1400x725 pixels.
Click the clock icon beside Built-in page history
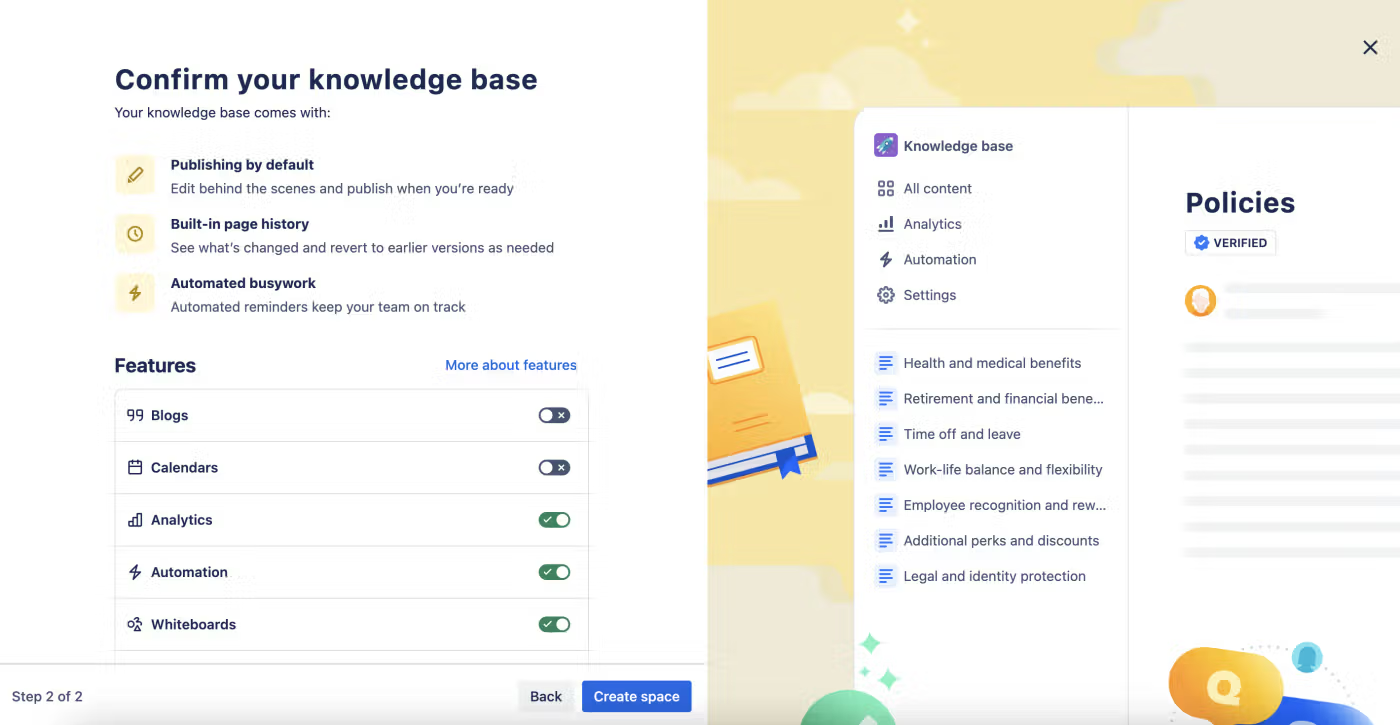click(134, 233)
